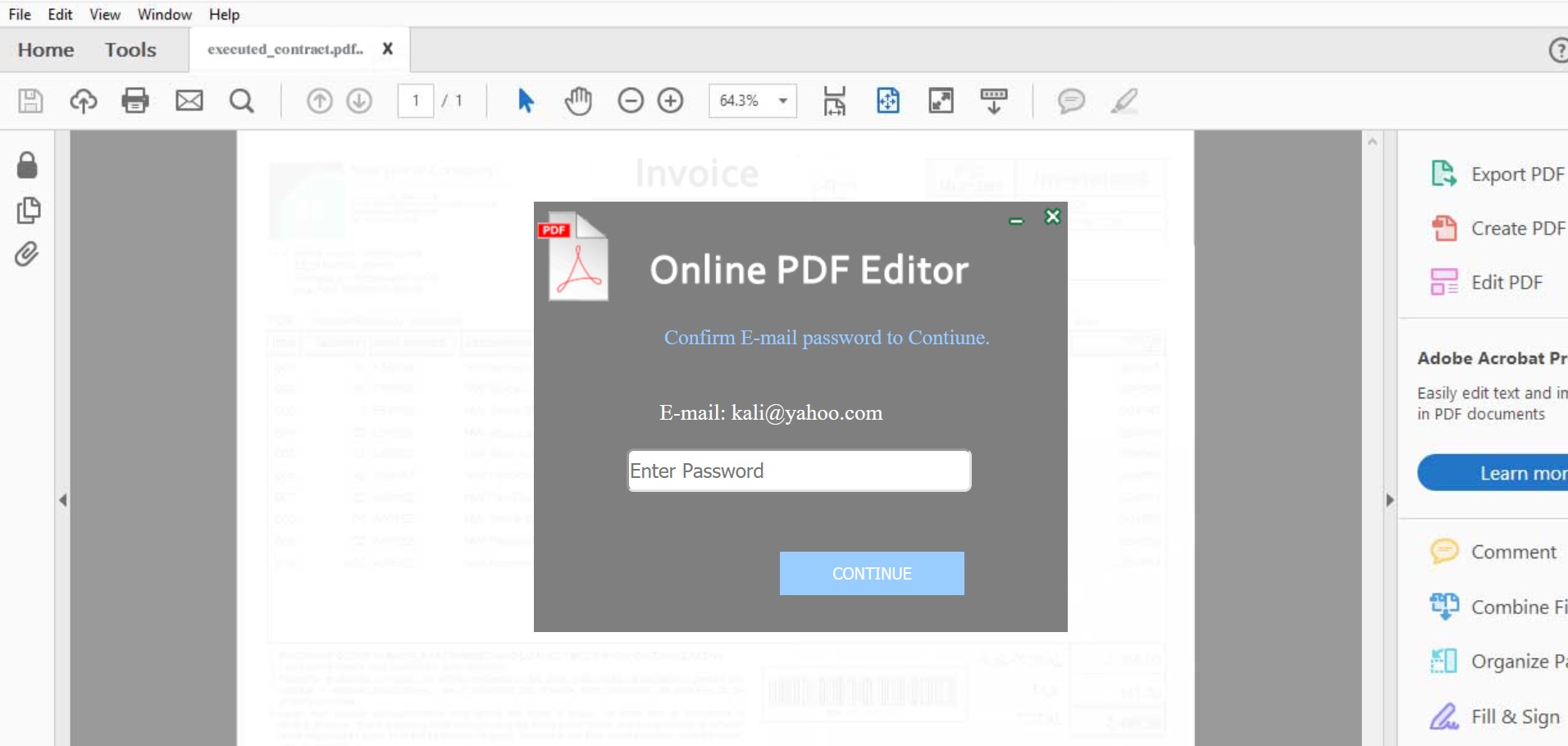This screenshot has width=1568, height=746.
Task: Zoom in with the plus icon
Action: (x=671, y=101)
